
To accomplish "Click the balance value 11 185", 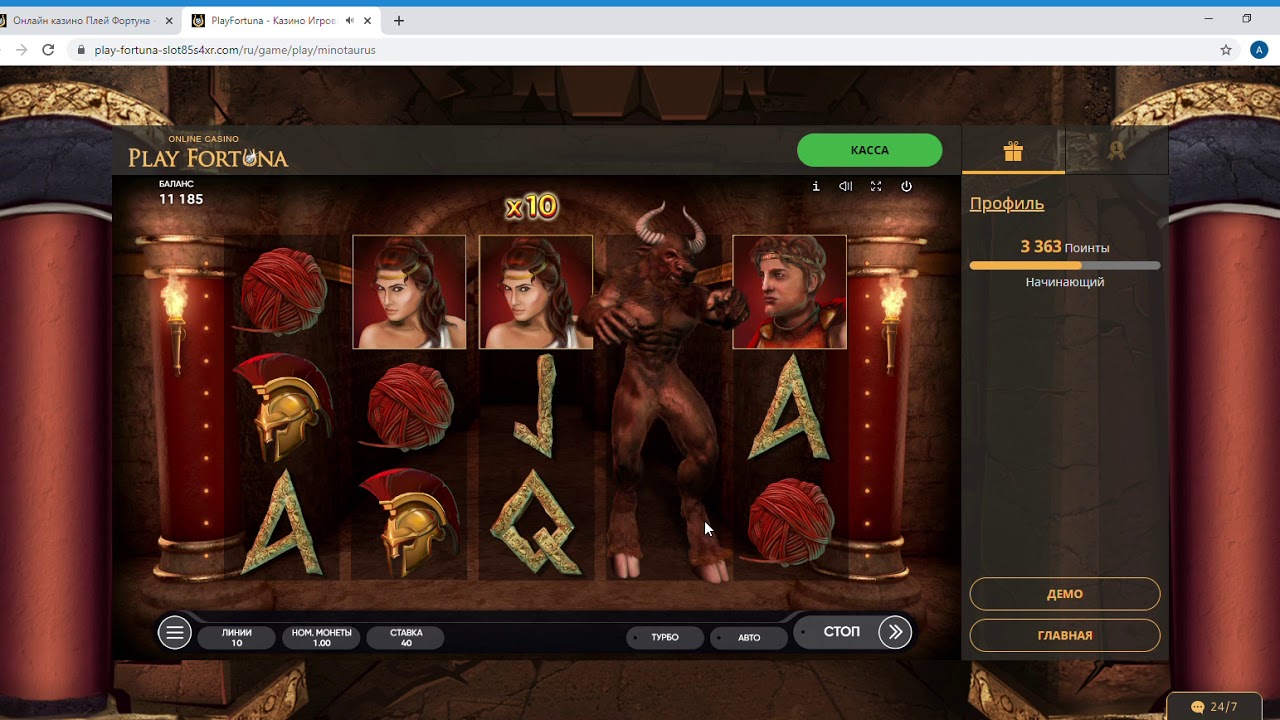I will click(x=181, y=199).
